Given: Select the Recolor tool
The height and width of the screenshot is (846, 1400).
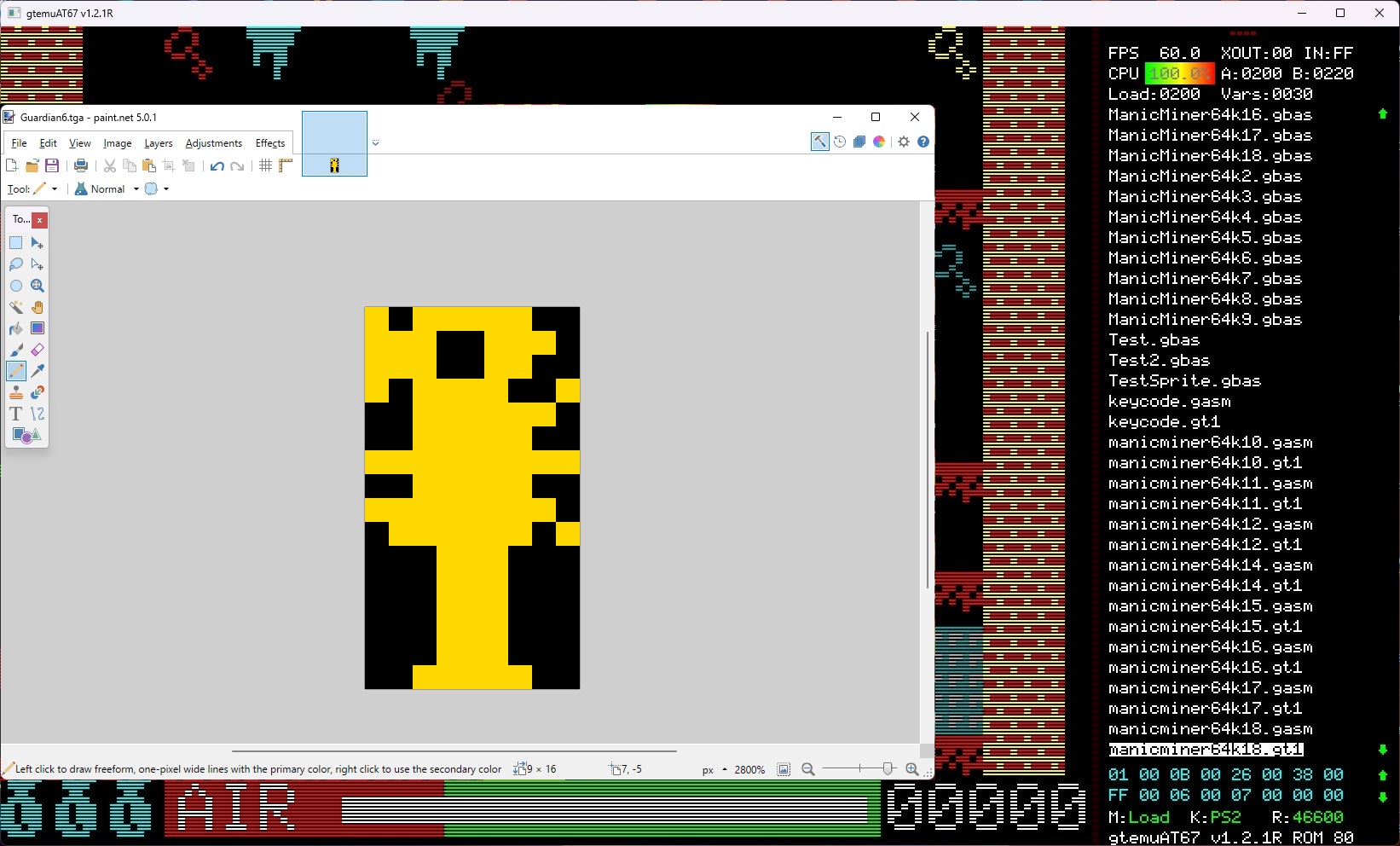Looking at the screenshot, I should [x=38, y=392].
